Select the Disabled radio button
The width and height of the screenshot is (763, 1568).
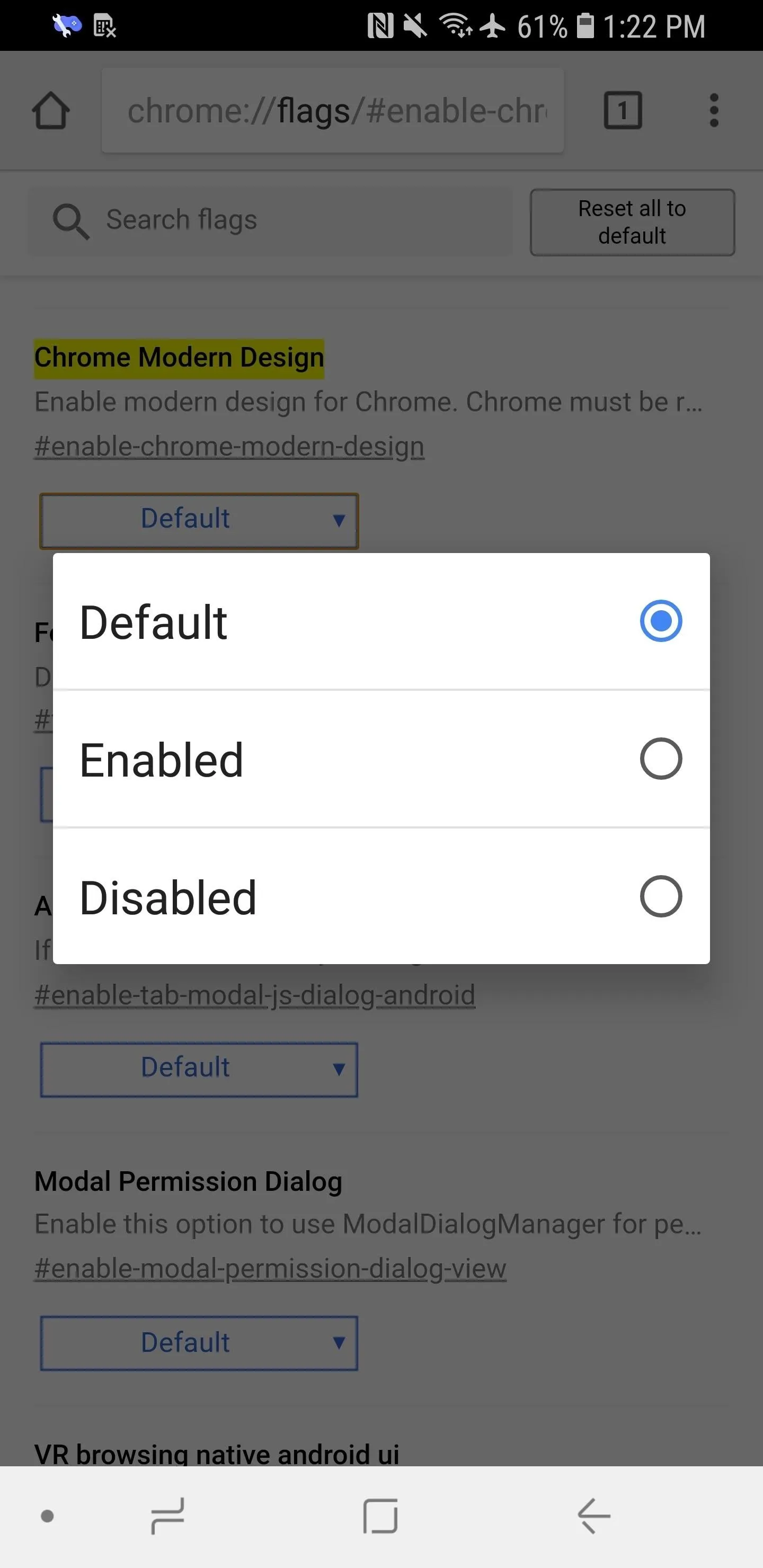click(x=661, y=896)
